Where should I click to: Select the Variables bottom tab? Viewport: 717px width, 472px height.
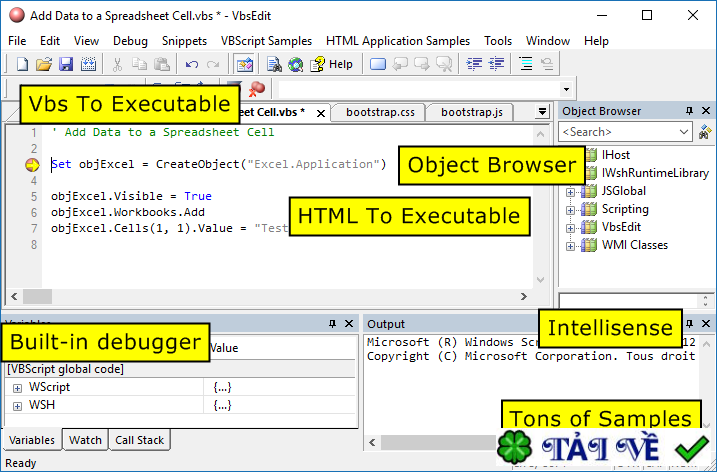[x=32, y=440]
